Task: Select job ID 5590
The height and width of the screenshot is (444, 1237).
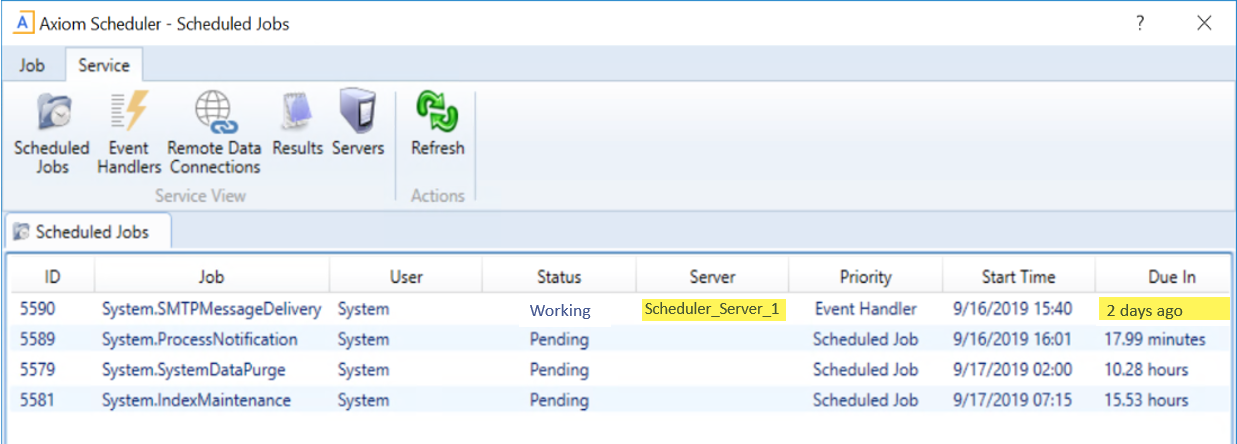Action: click(x=37, y=309)
